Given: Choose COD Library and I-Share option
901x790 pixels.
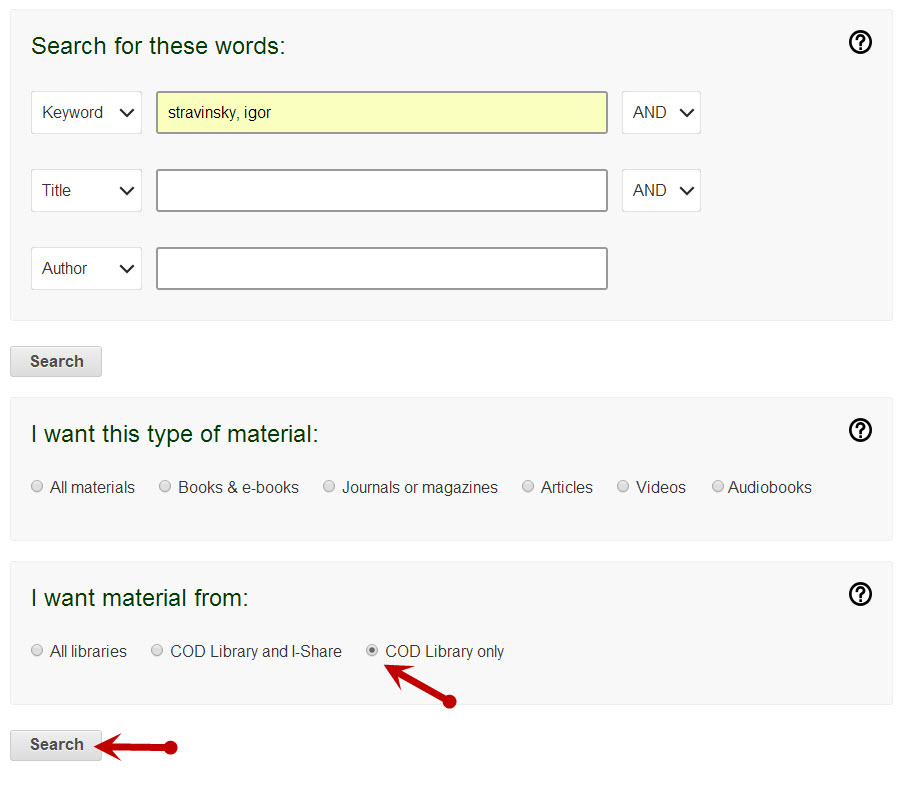Looking at the screenshot, I should point(157,651).
